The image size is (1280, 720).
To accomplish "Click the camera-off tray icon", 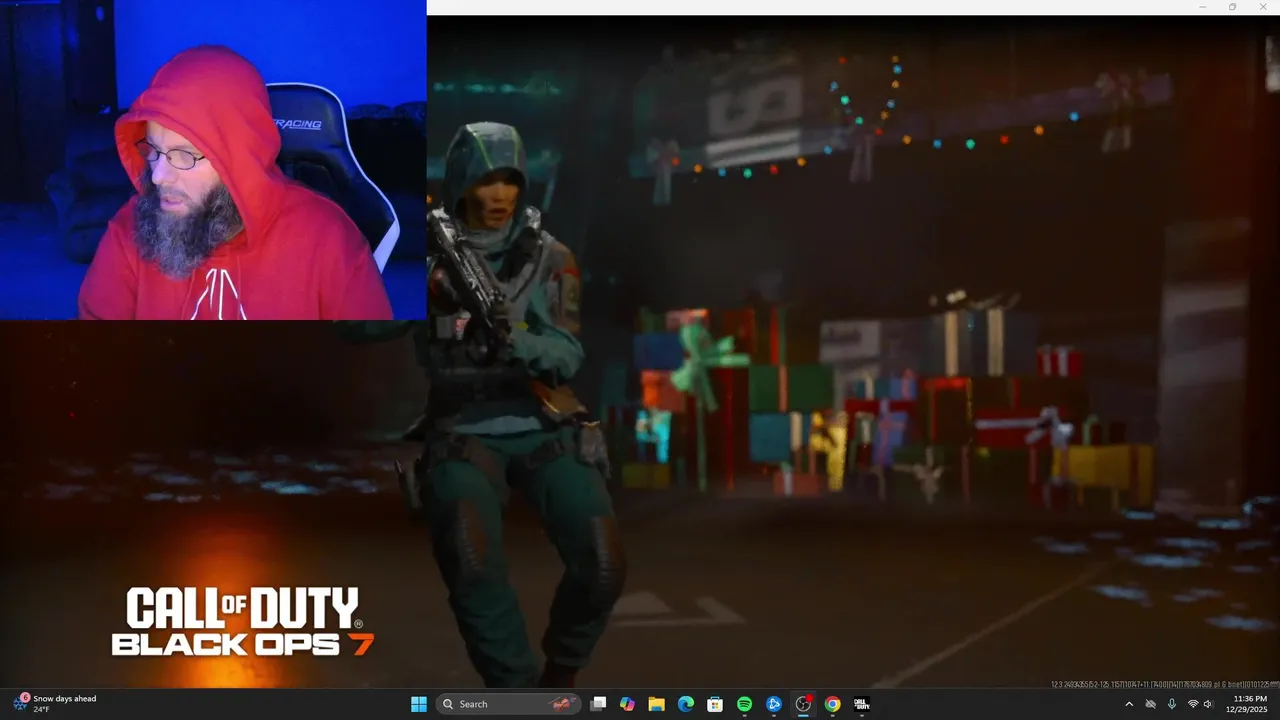I will [x=1150, y=704].
